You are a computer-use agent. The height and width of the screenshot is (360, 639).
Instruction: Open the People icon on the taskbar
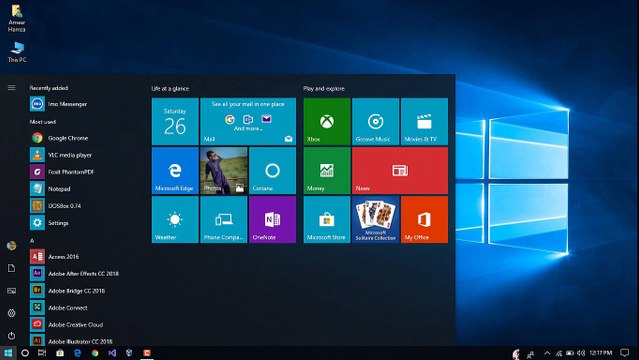[x=531, y=354]
